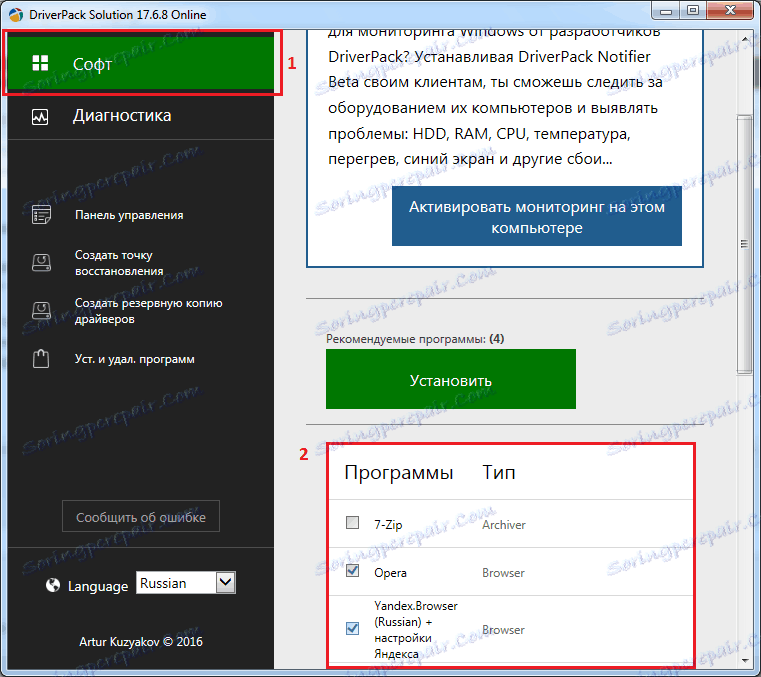The height and width of the screenshot is (677, 761).
Task: Click the scrollbar up arrow
Action: coord(744,39)
